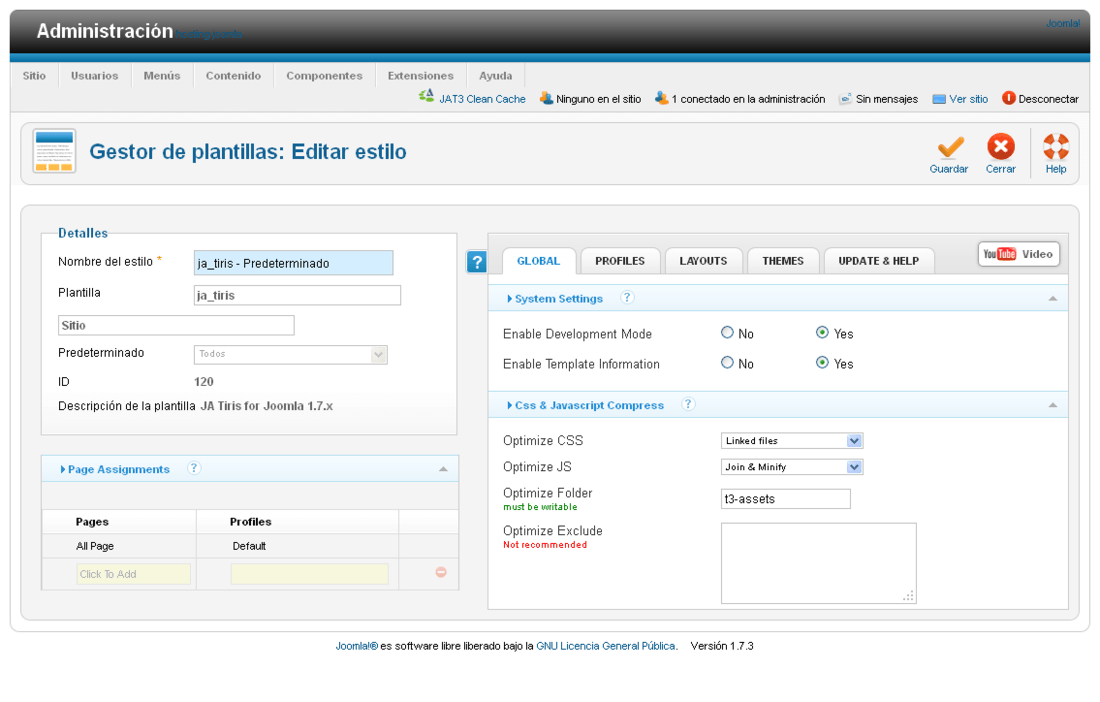This screenshot has width=1100, height=702.
Task: Click the Page Assignments heading
Action: pos(119,469)
